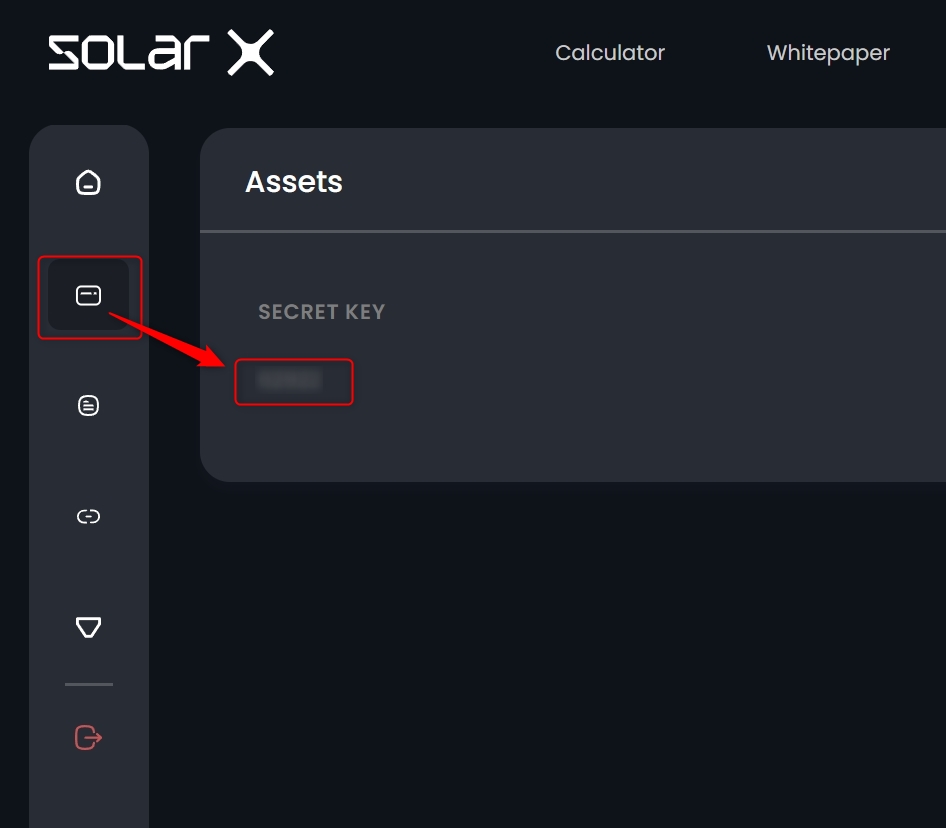946x828 pixels.
Task: Click the blurred secret key value
Action: click(x=289, y=380)
